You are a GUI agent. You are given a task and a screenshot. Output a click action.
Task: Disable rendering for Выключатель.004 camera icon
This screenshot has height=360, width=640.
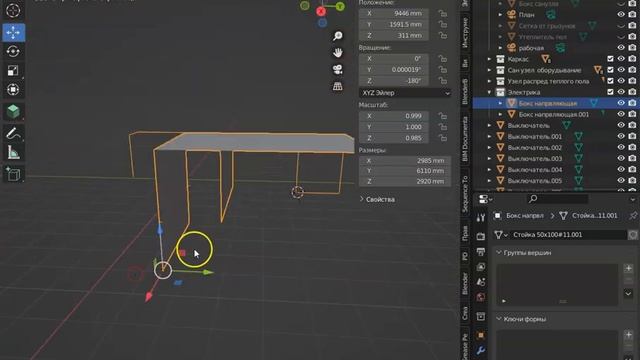click(x=632, y=169)
